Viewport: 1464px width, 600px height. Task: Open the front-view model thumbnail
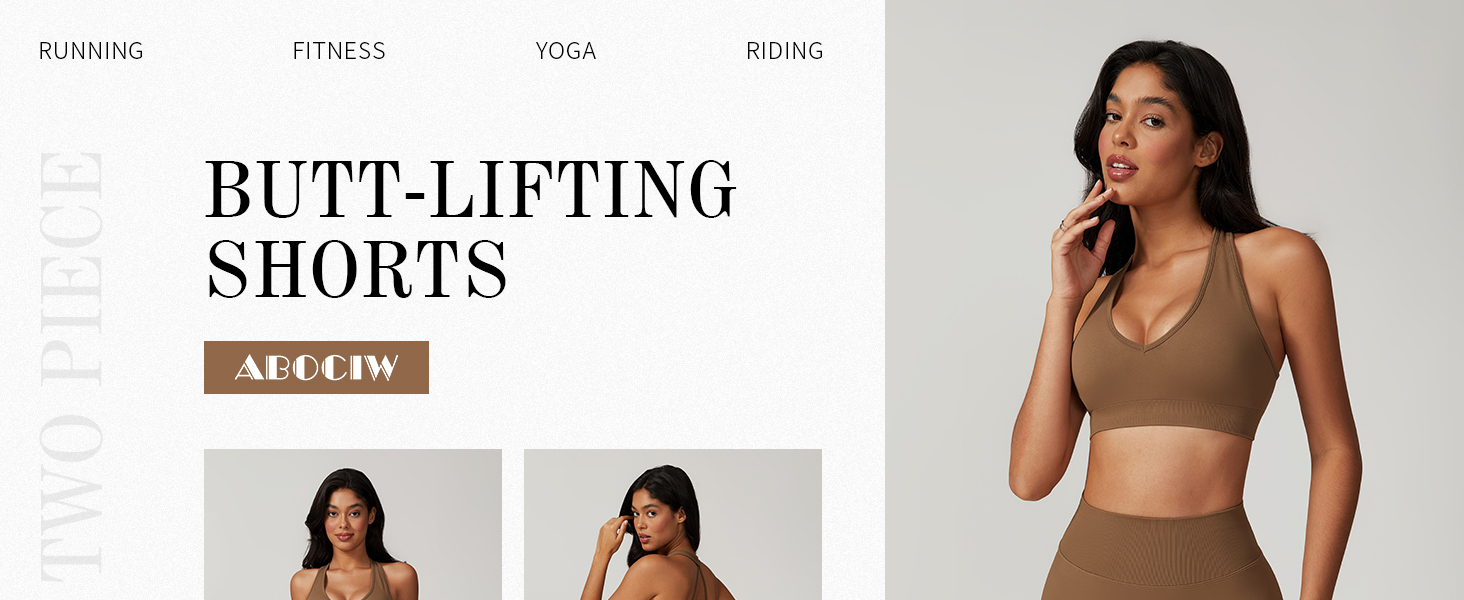coord(353,524)
